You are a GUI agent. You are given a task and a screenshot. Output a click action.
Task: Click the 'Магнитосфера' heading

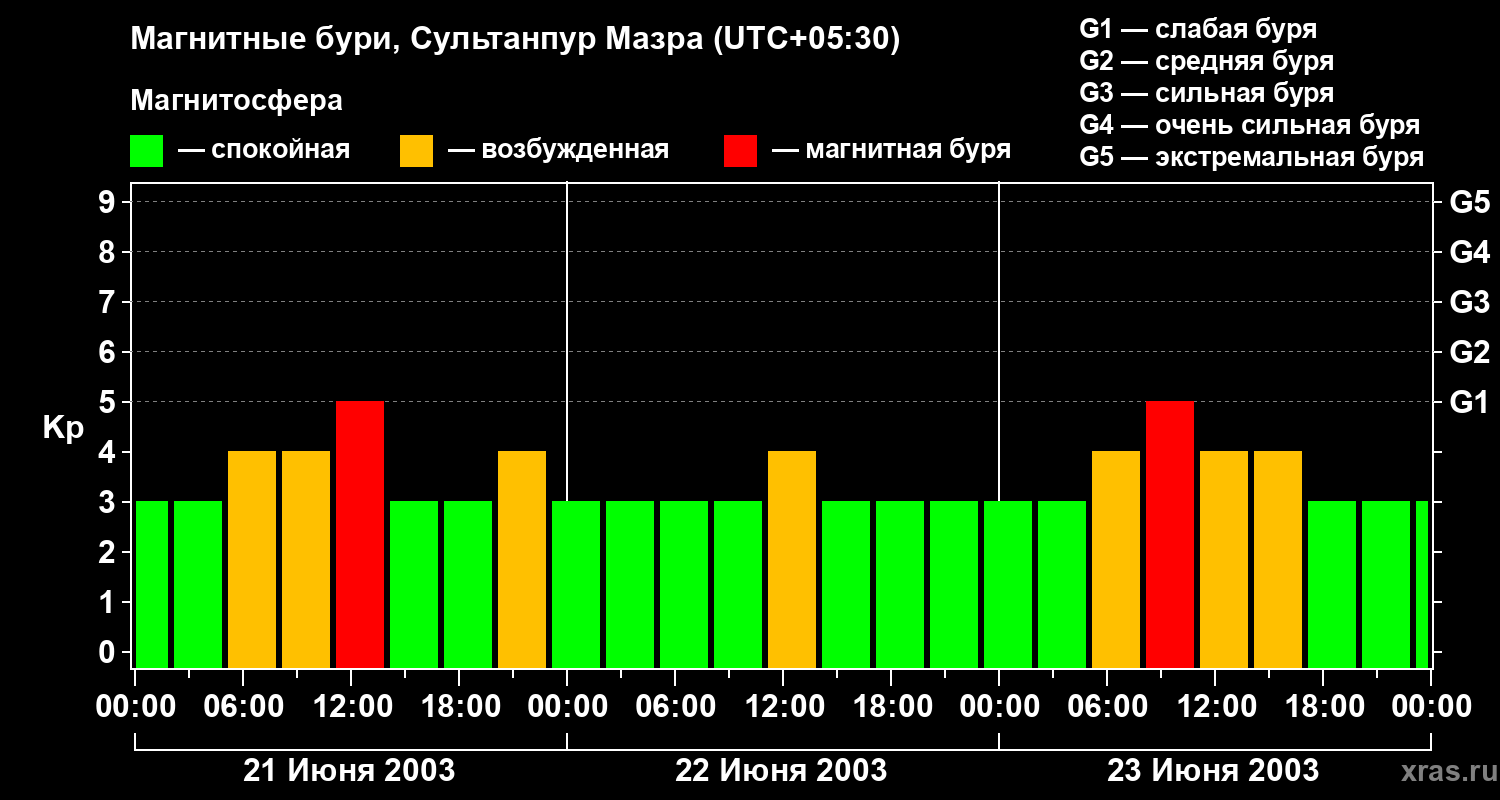coord(236,101)
